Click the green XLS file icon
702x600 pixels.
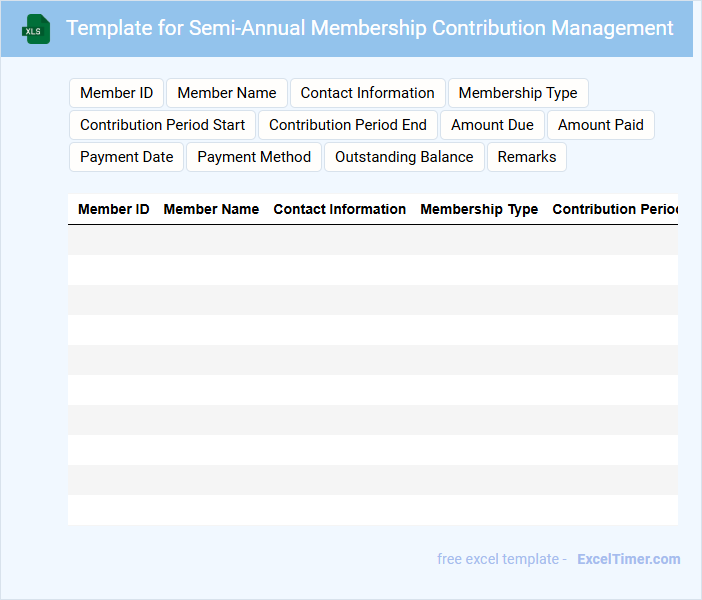[37, 29]
